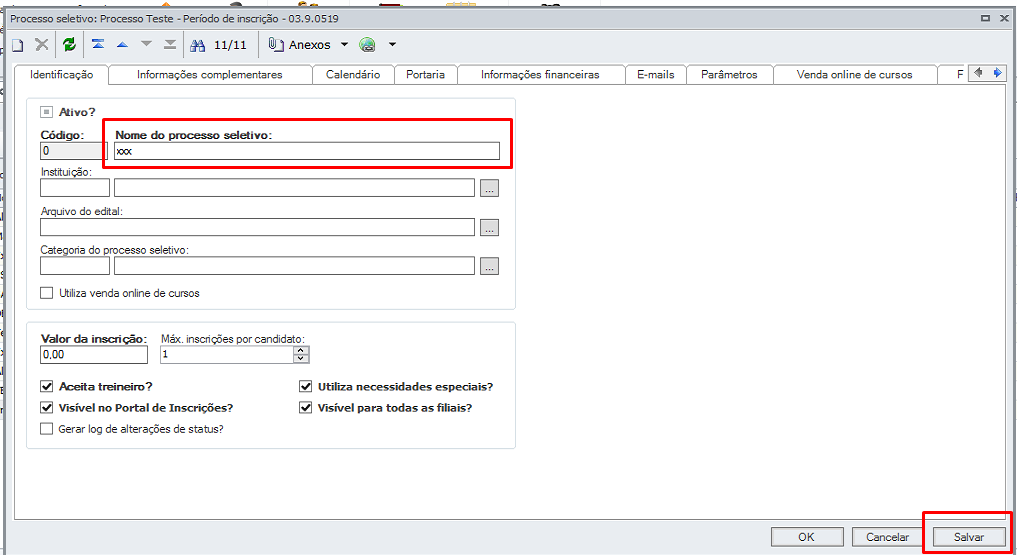Click the Código field

tap(73, 151)
